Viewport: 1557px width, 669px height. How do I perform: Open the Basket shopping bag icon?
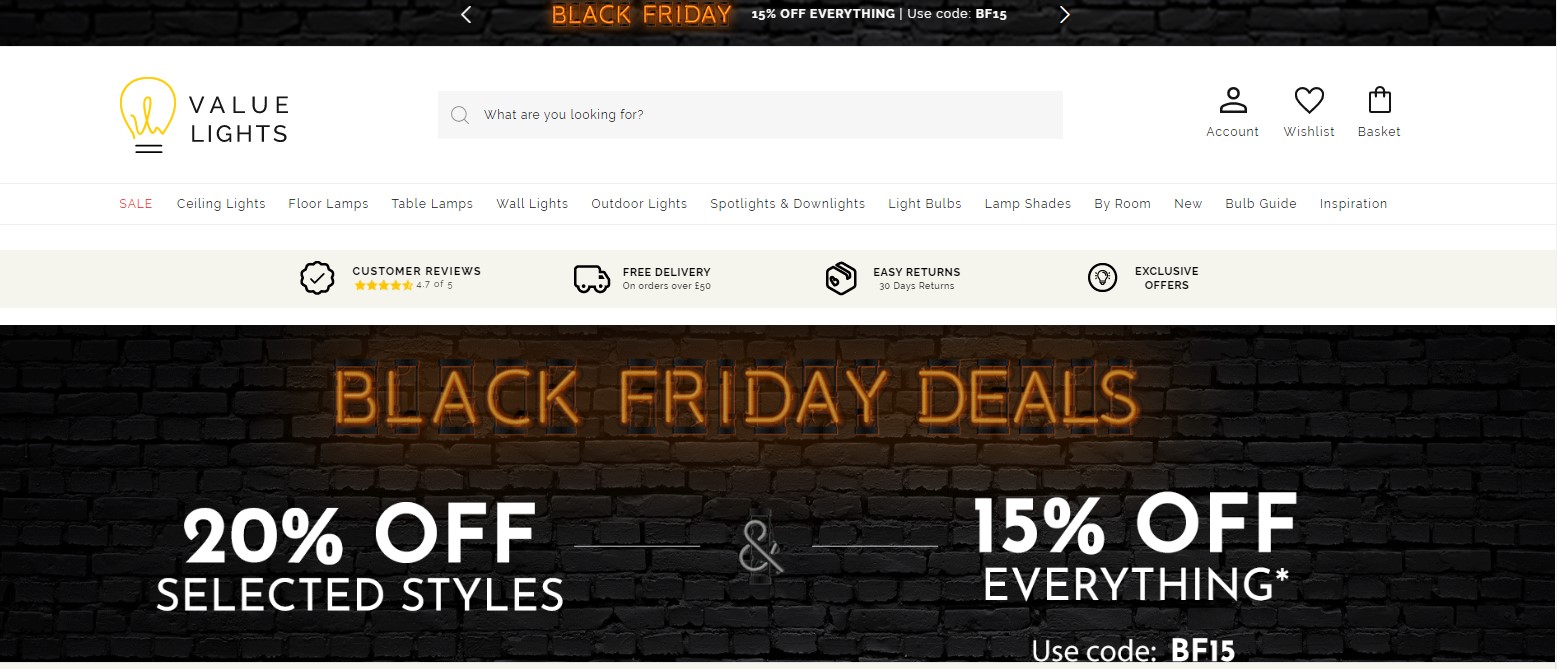pyautogui.click(x=1379, y=101)
